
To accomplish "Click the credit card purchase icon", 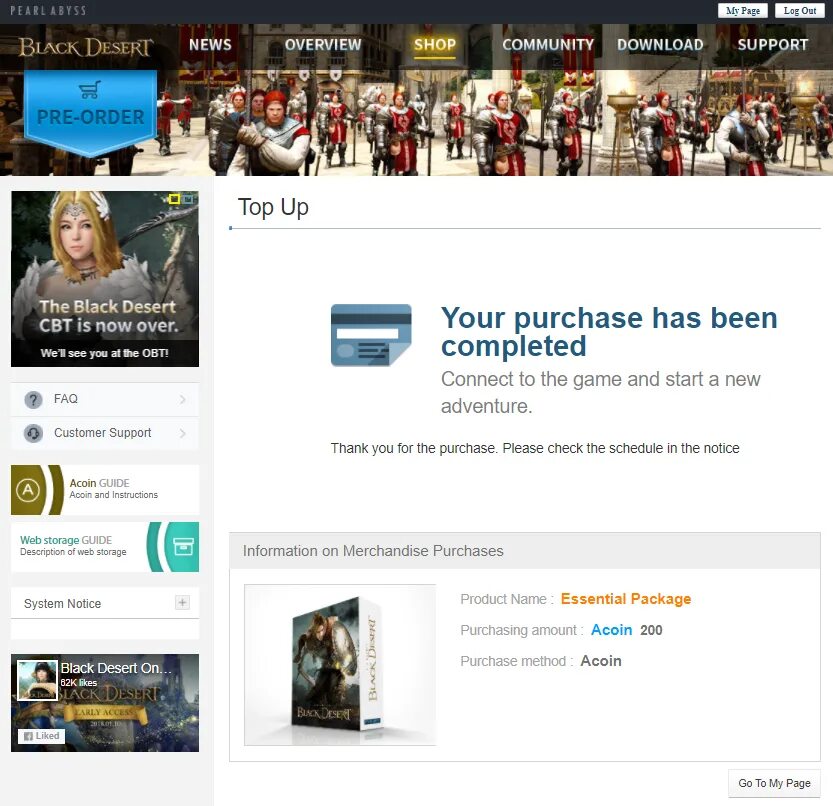I will [371, 335].
